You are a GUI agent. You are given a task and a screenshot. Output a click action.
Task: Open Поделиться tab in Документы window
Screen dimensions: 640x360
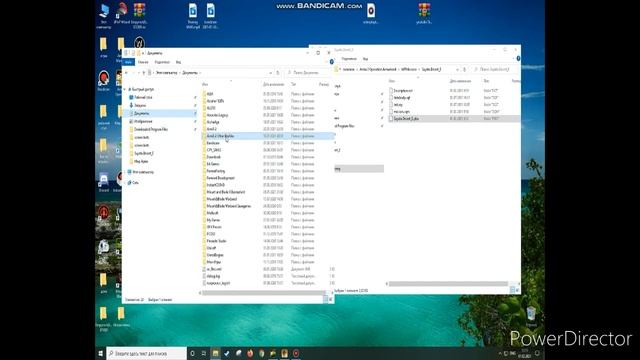coord(162,62)
